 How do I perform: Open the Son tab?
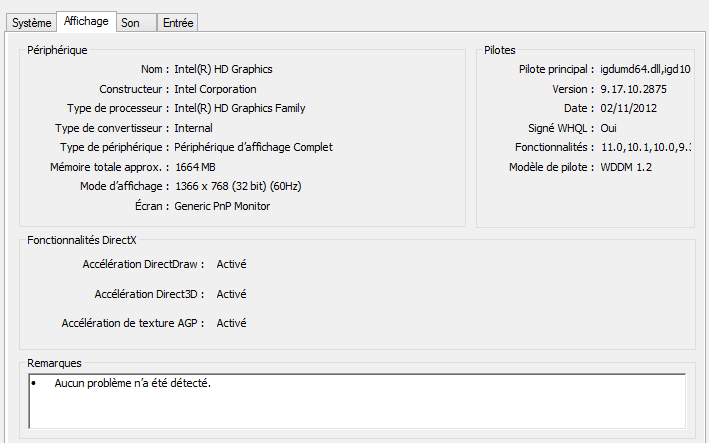137,23
